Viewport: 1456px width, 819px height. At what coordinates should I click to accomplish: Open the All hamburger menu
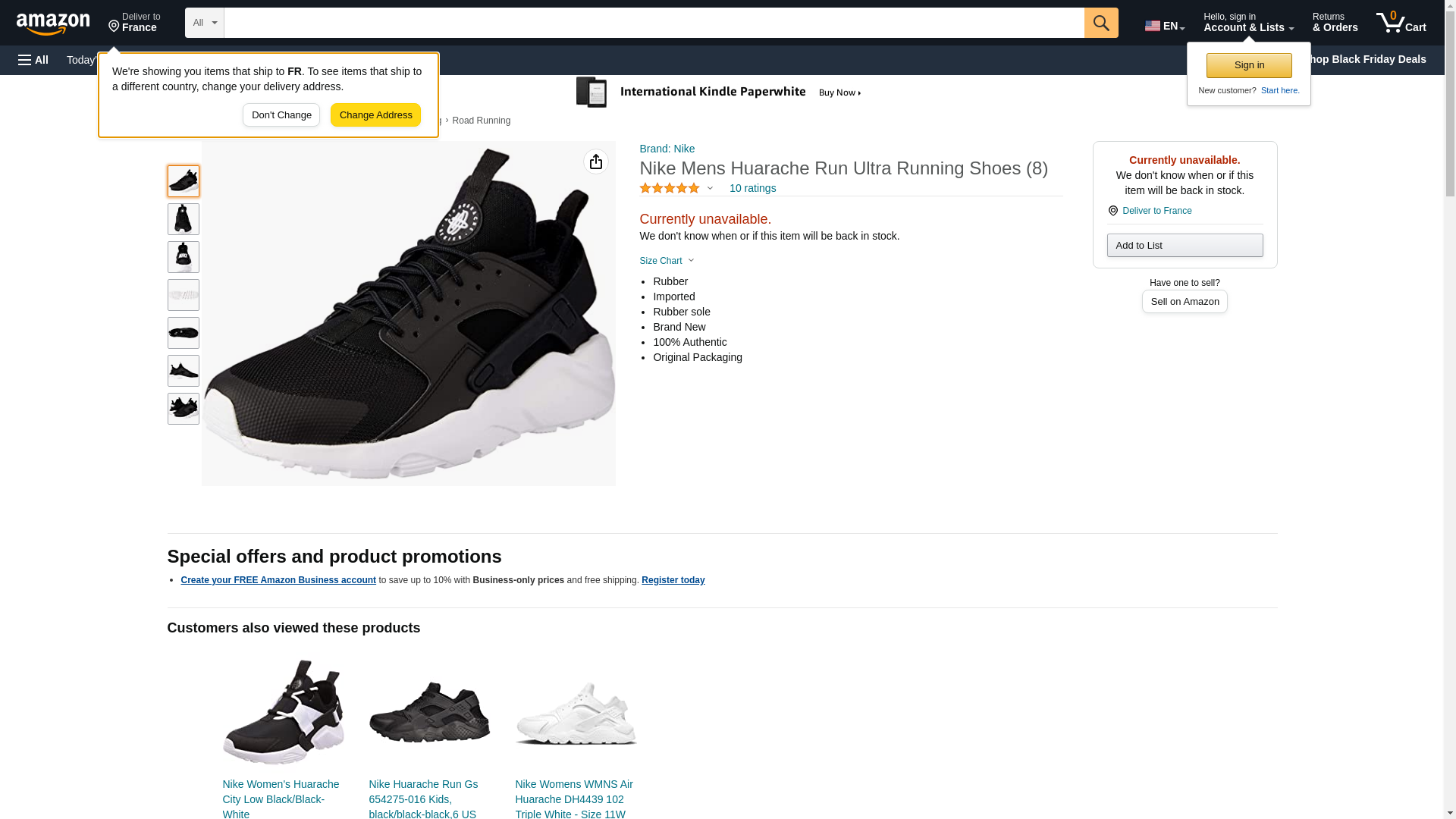point(33,60)
